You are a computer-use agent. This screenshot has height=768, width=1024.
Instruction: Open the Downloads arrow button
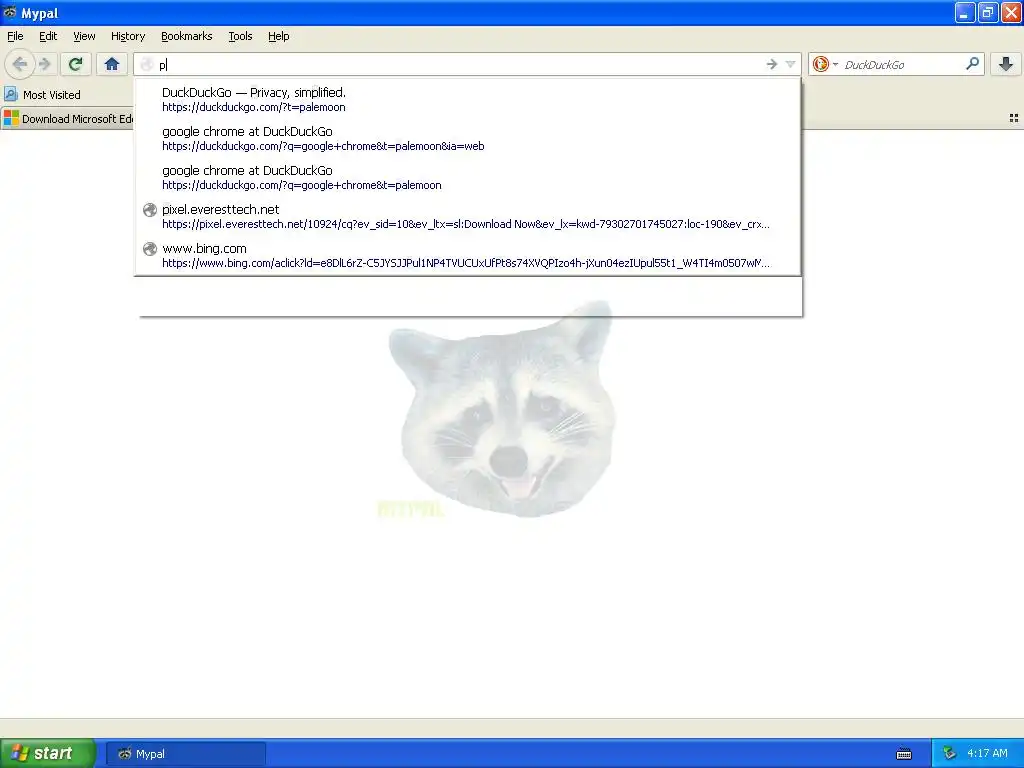(x=1006, y=64)
